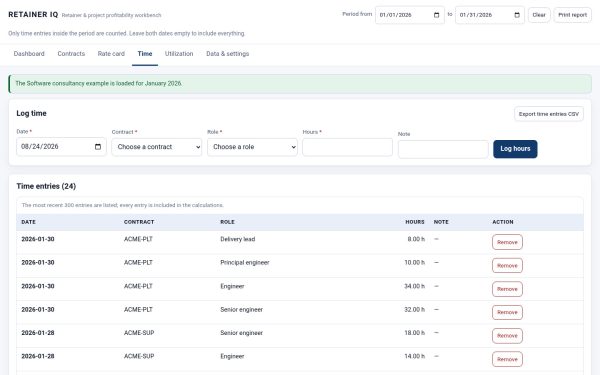Click the ACTION column header
Screen dimensions: 600x375
click(503, 222)
